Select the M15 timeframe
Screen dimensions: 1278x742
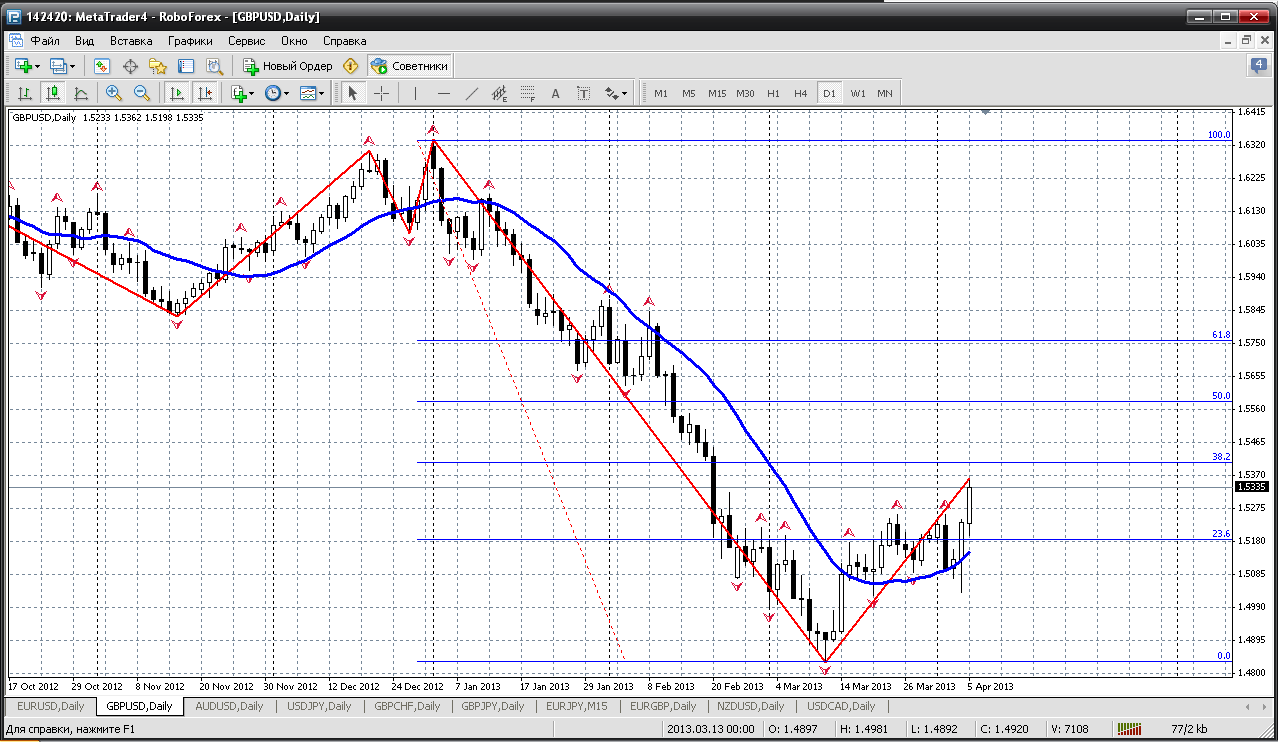pyautogui.click(x=717, y=93)
